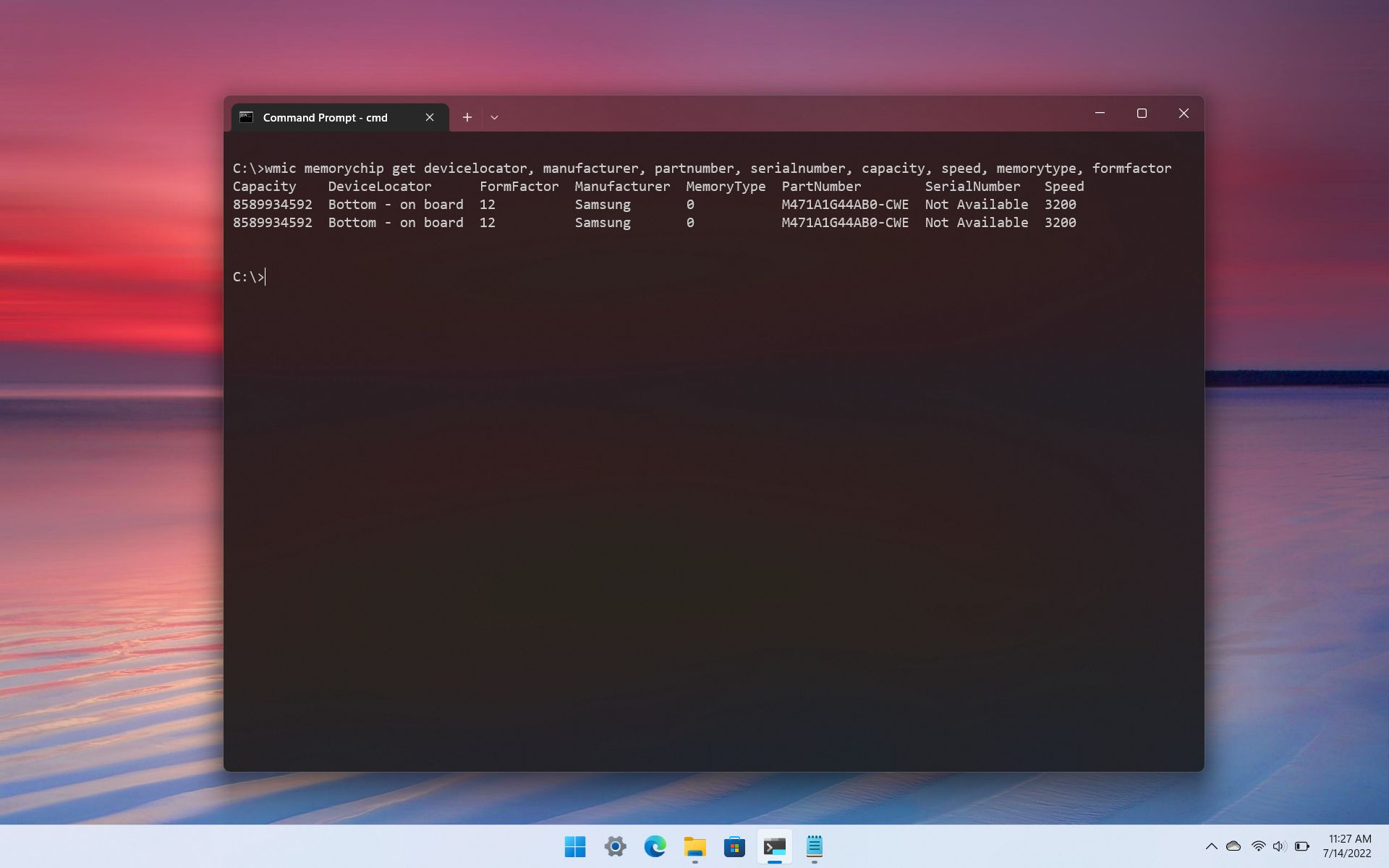The image size is (1389, 868).
Task: Open Microsoft Edge from the taskbar
Action: pos(656,846)
